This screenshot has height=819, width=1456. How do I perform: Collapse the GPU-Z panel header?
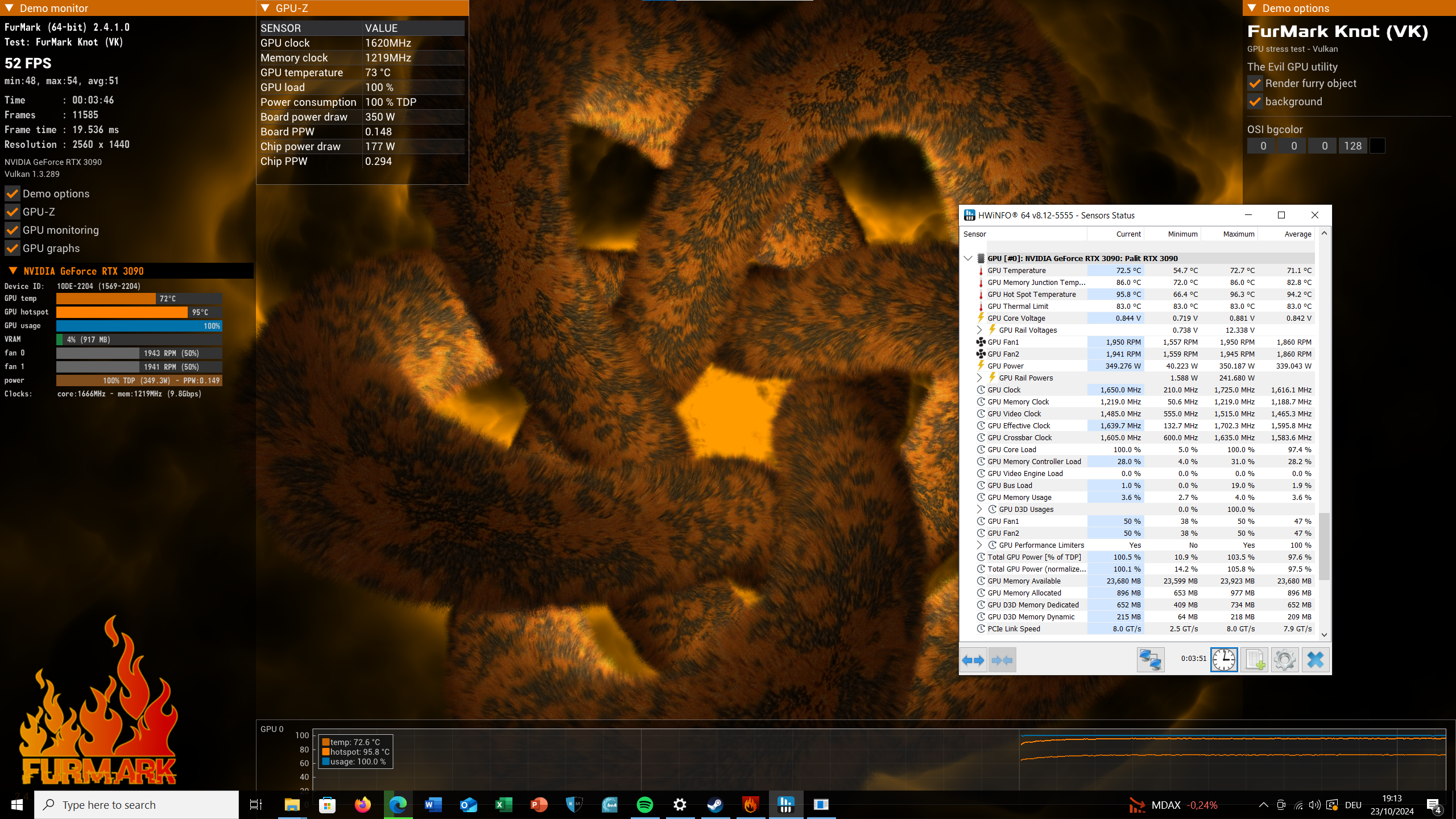[x=265, y=8]
